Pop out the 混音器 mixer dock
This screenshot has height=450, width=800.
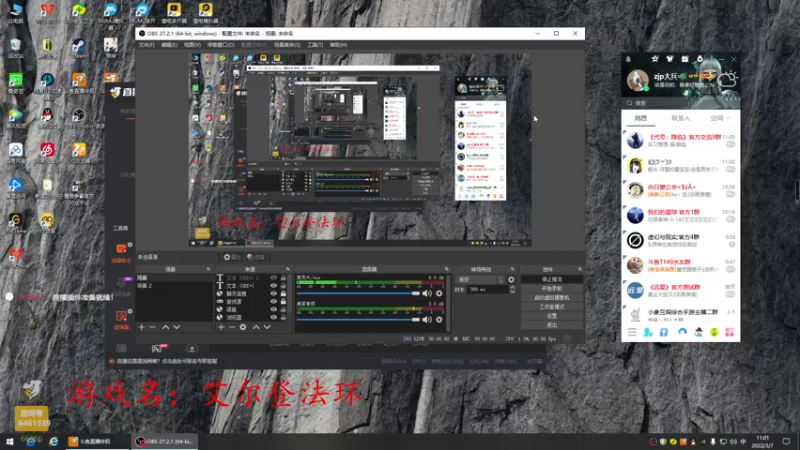coord(446,269)
